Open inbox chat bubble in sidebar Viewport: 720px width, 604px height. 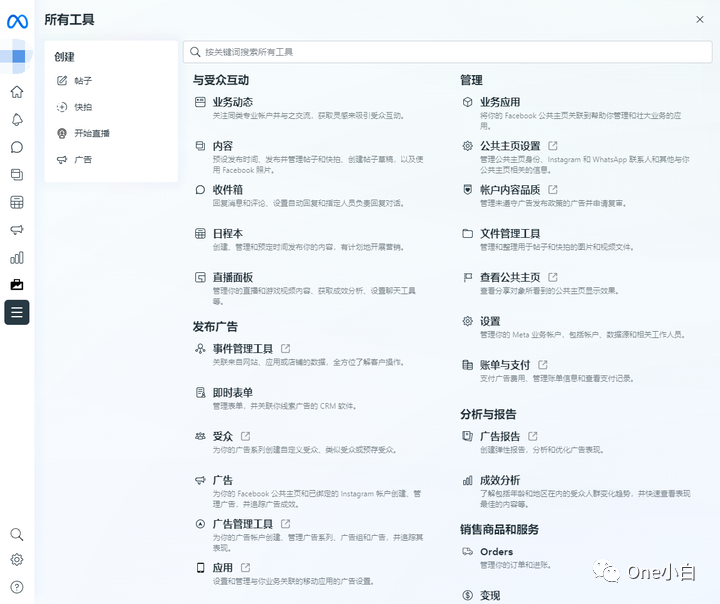point(17,147)
